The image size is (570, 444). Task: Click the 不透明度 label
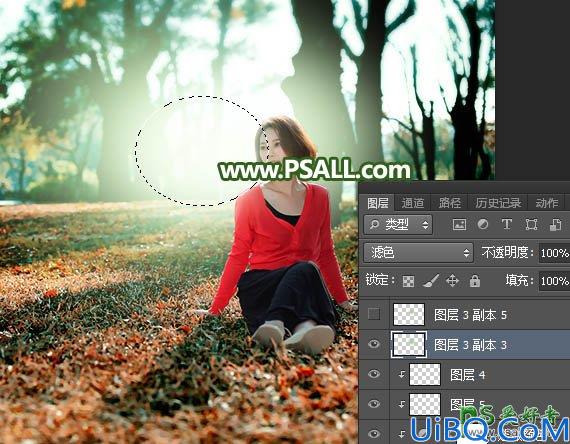point(507,252)
